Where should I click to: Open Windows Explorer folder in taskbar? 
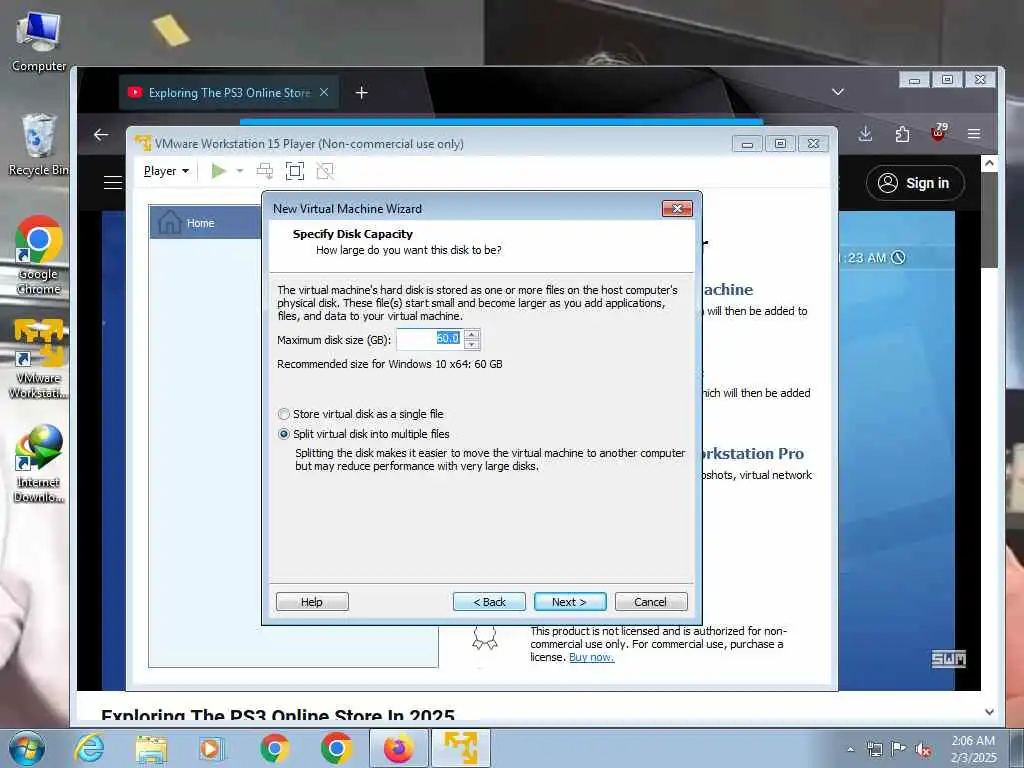[152, 748]
